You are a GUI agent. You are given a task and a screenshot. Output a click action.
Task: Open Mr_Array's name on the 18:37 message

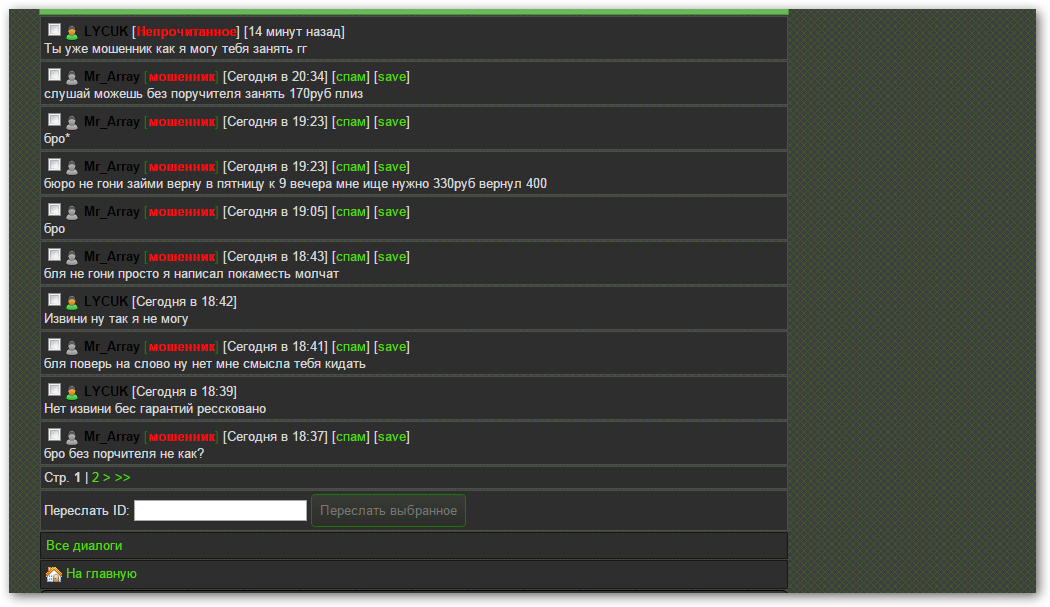click(112, 436)
